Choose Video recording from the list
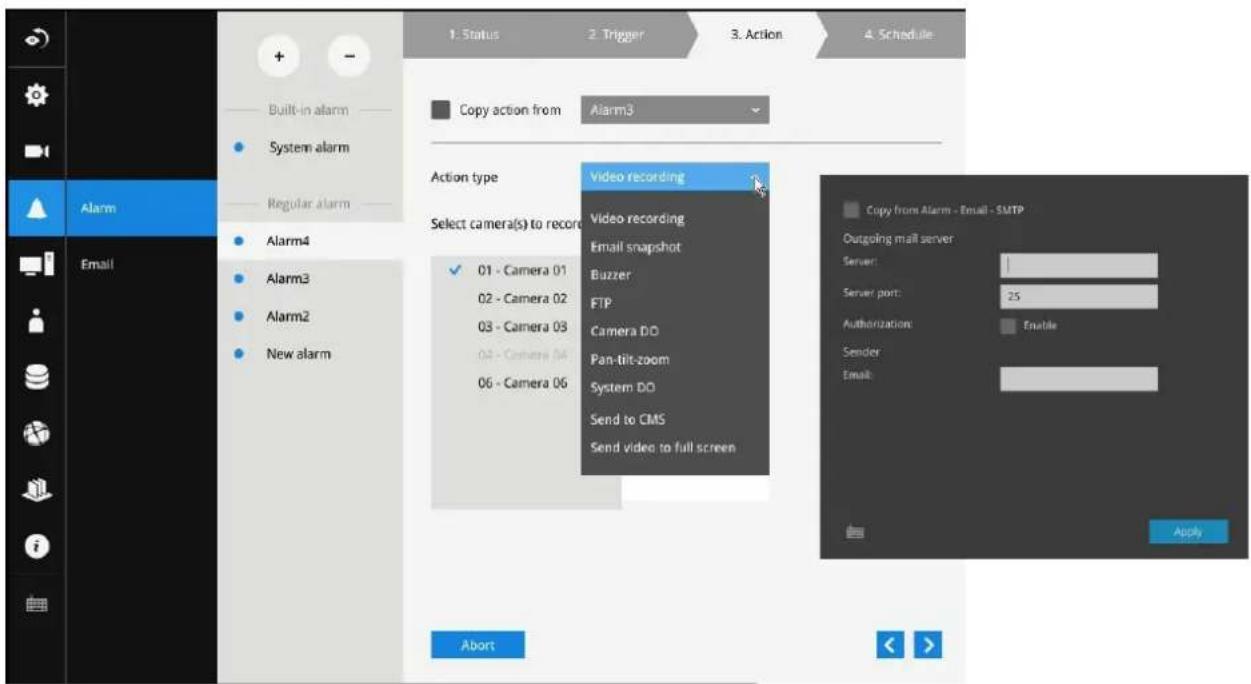 [637, 218]
